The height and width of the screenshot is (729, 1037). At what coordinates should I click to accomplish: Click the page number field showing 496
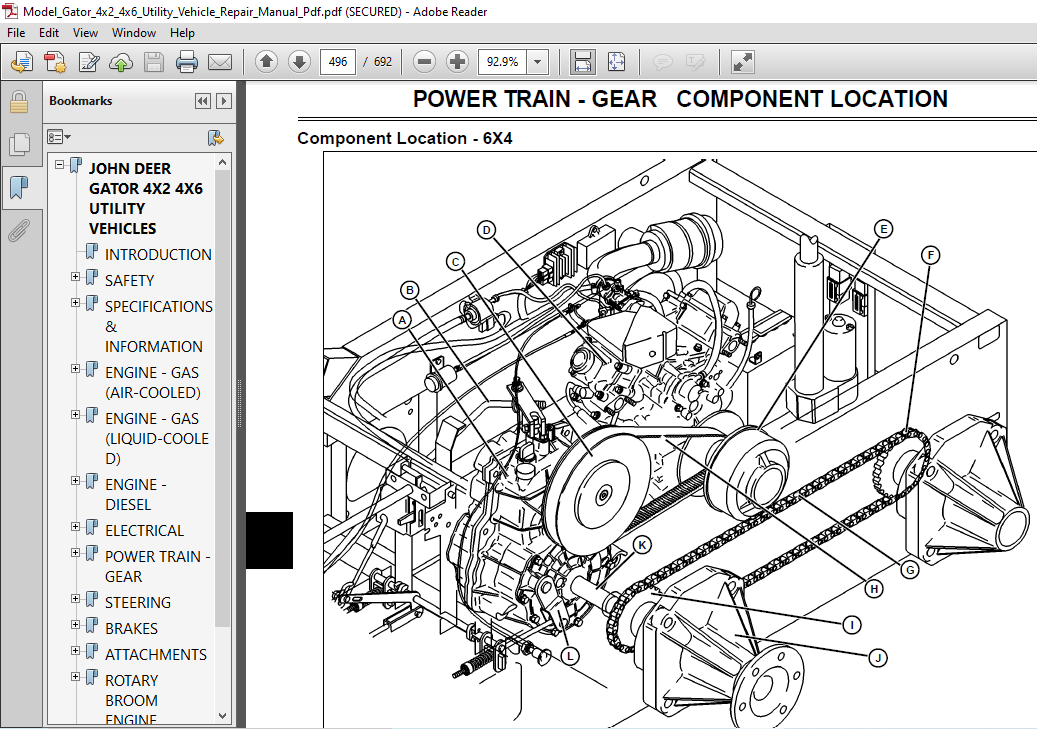pyautogui.click(x=337, y=62)
